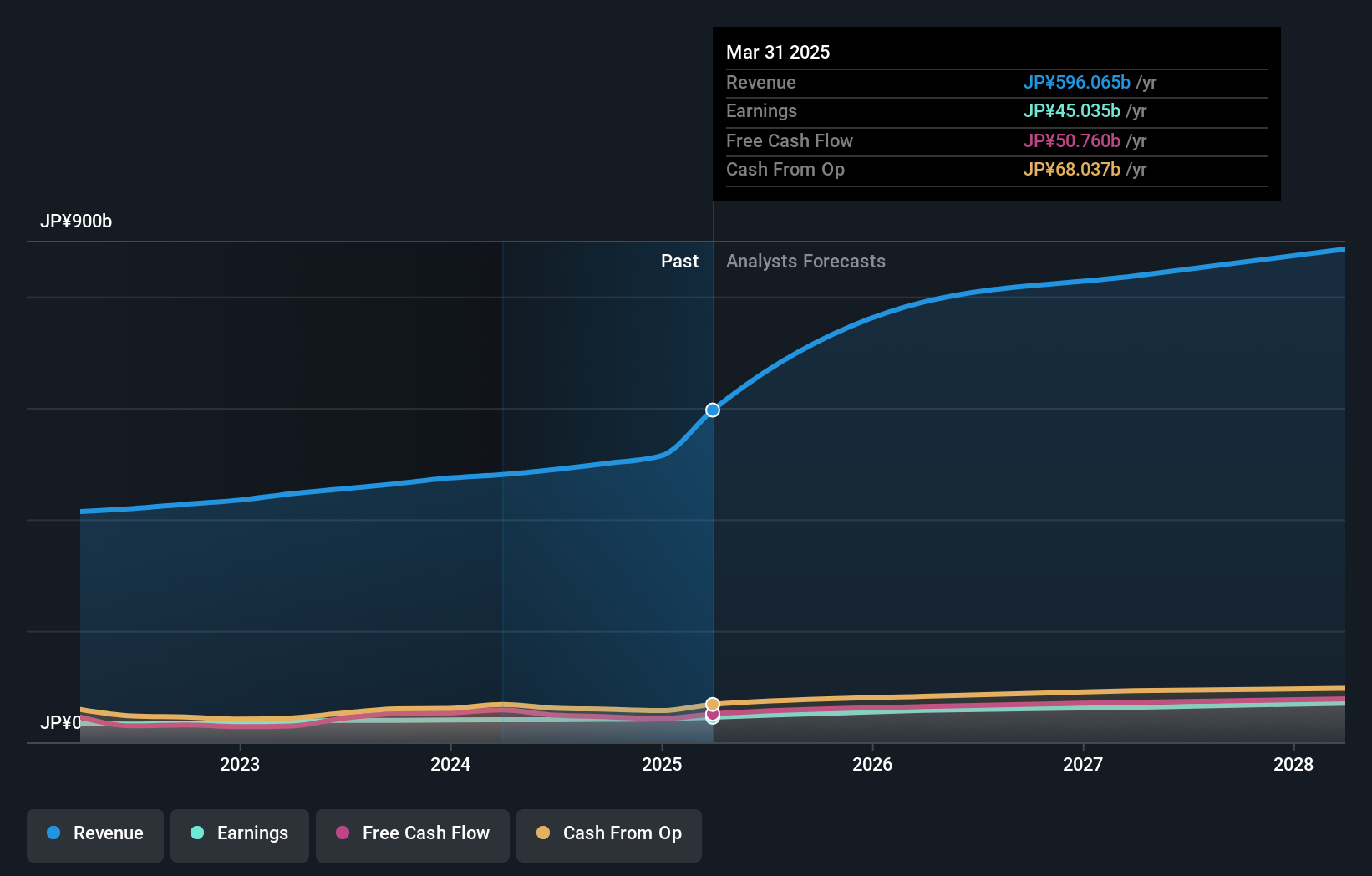Screen dimensions: 1372x876
Task: Select the yellow Cash From Op marker on the divider
Action: pos(712,703)
